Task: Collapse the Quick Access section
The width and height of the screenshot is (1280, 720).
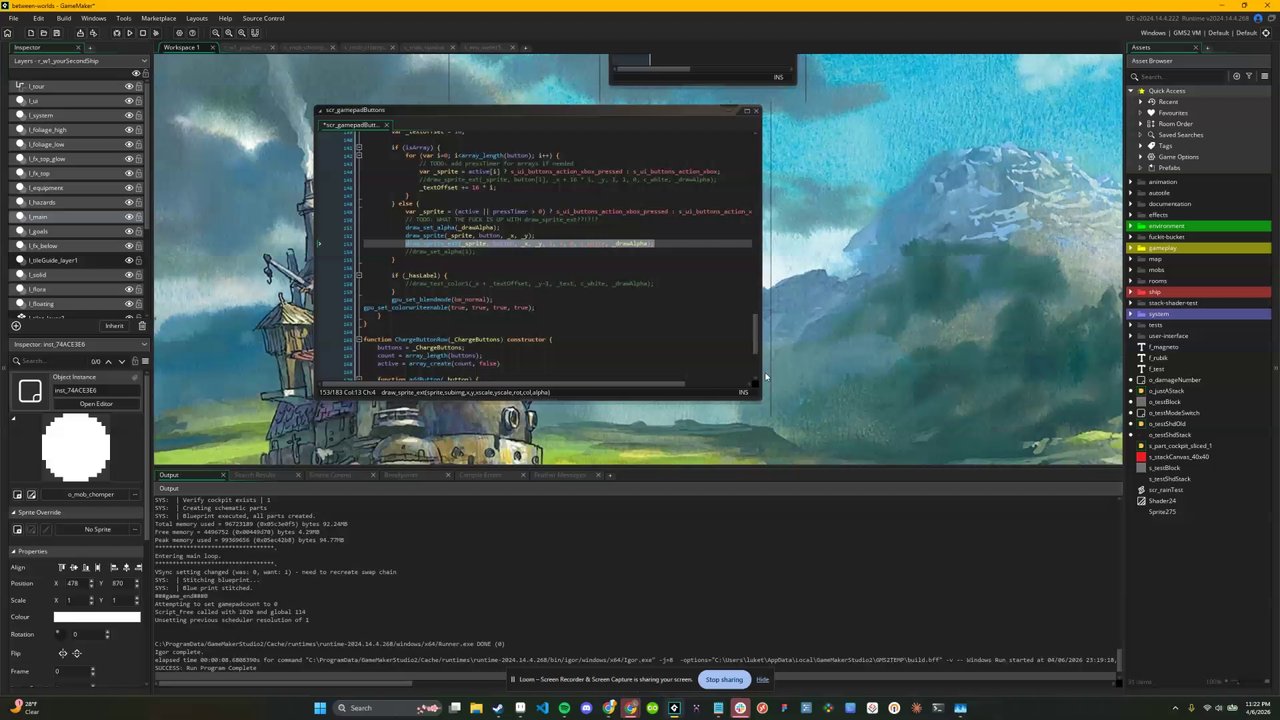Action: 1131,91
